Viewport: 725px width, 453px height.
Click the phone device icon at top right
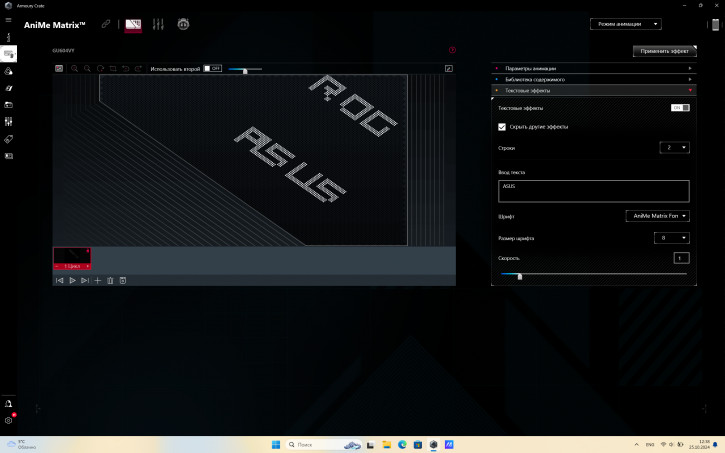(715, 24)
